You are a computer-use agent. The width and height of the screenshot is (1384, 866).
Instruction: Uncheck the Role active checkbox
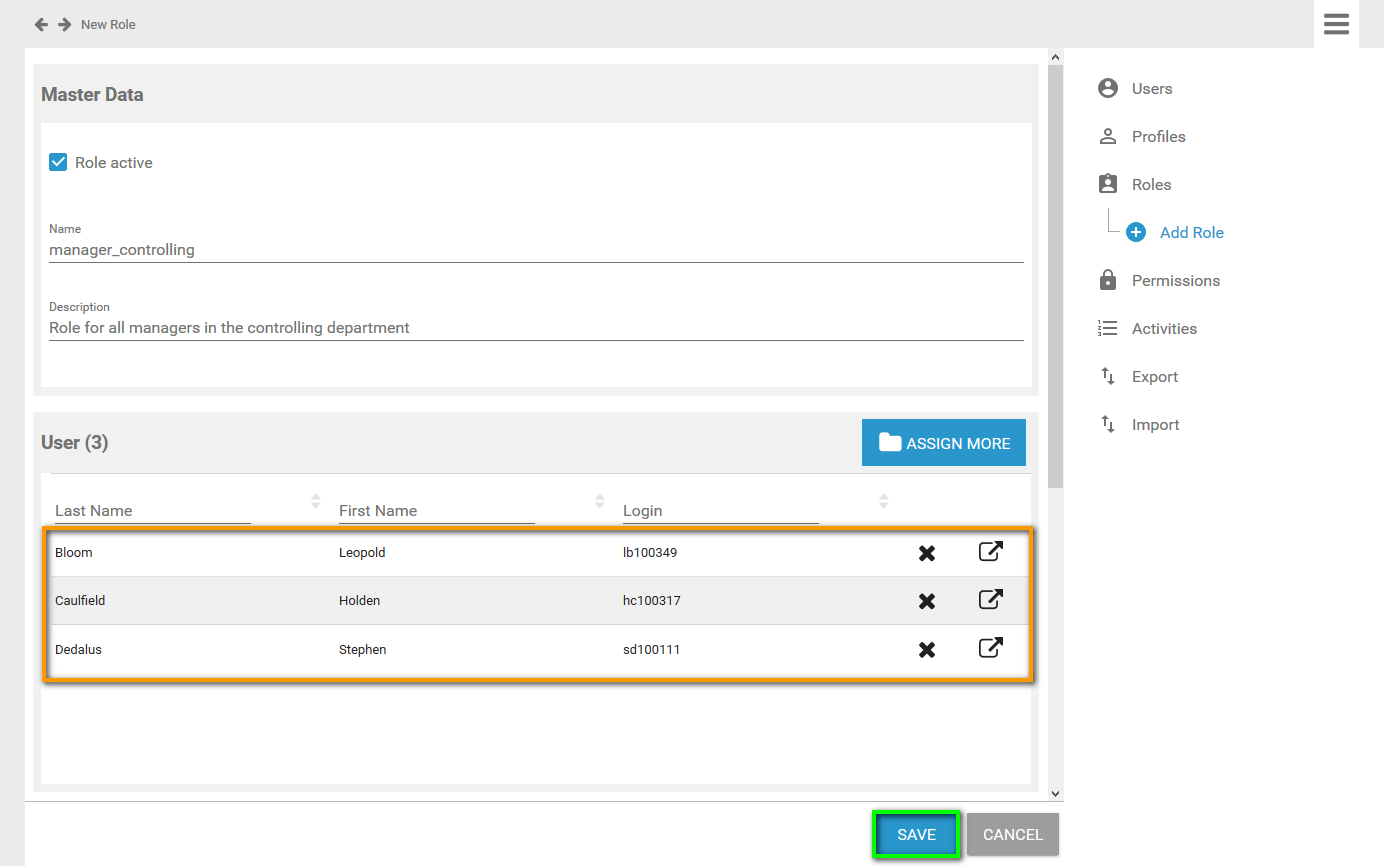click(x=58, y=162)
